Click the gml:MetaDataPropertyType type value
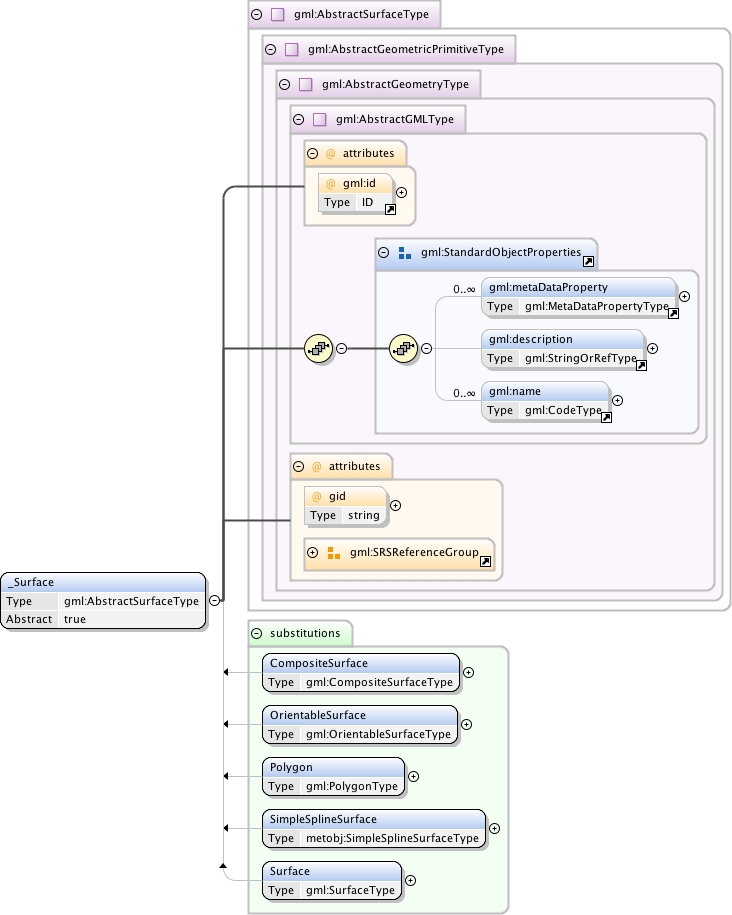This screenshot has width=732, height=915. pyautogui.click(x=597, y=306)
